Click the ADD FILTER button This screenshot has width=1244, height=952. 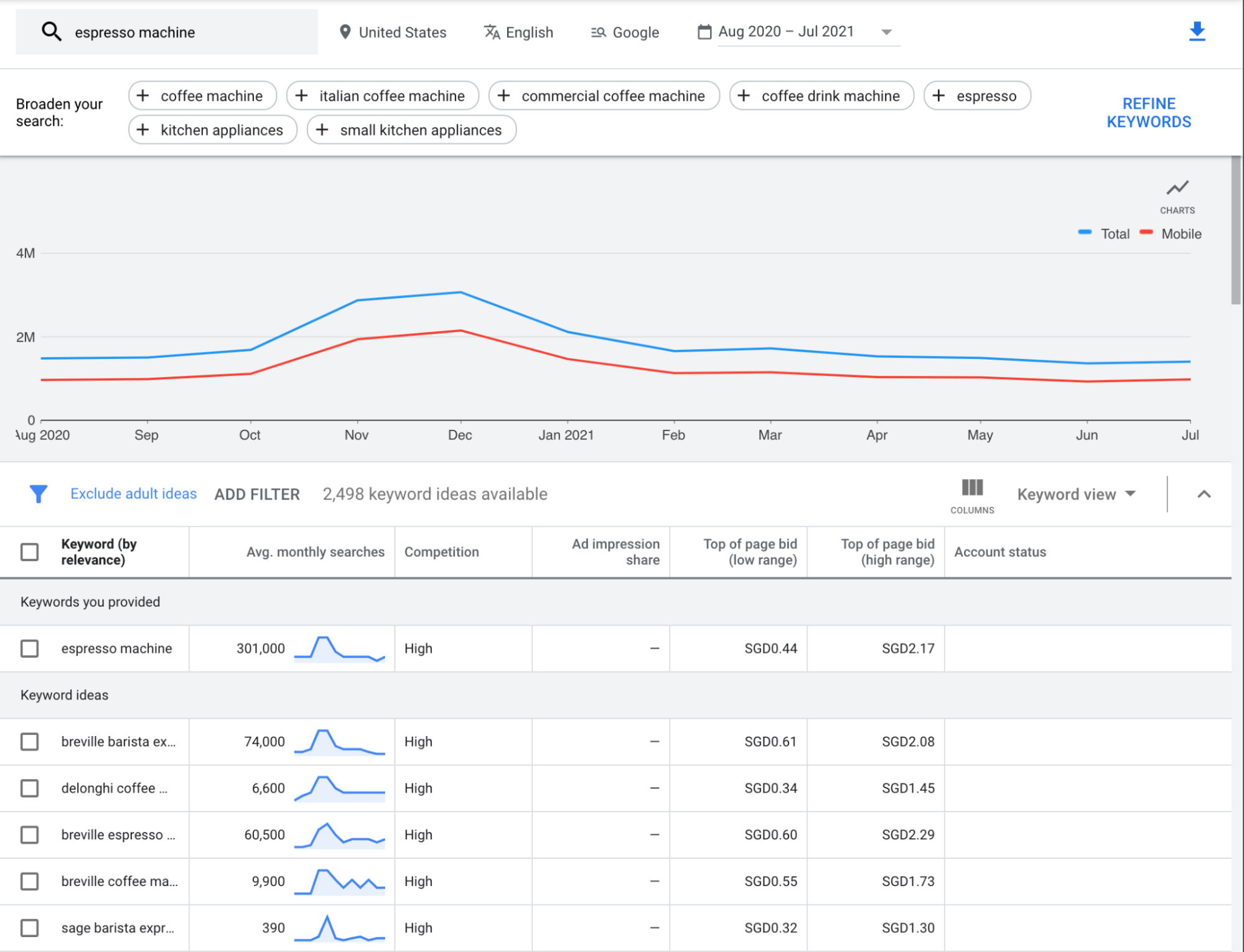pos(257,494)
